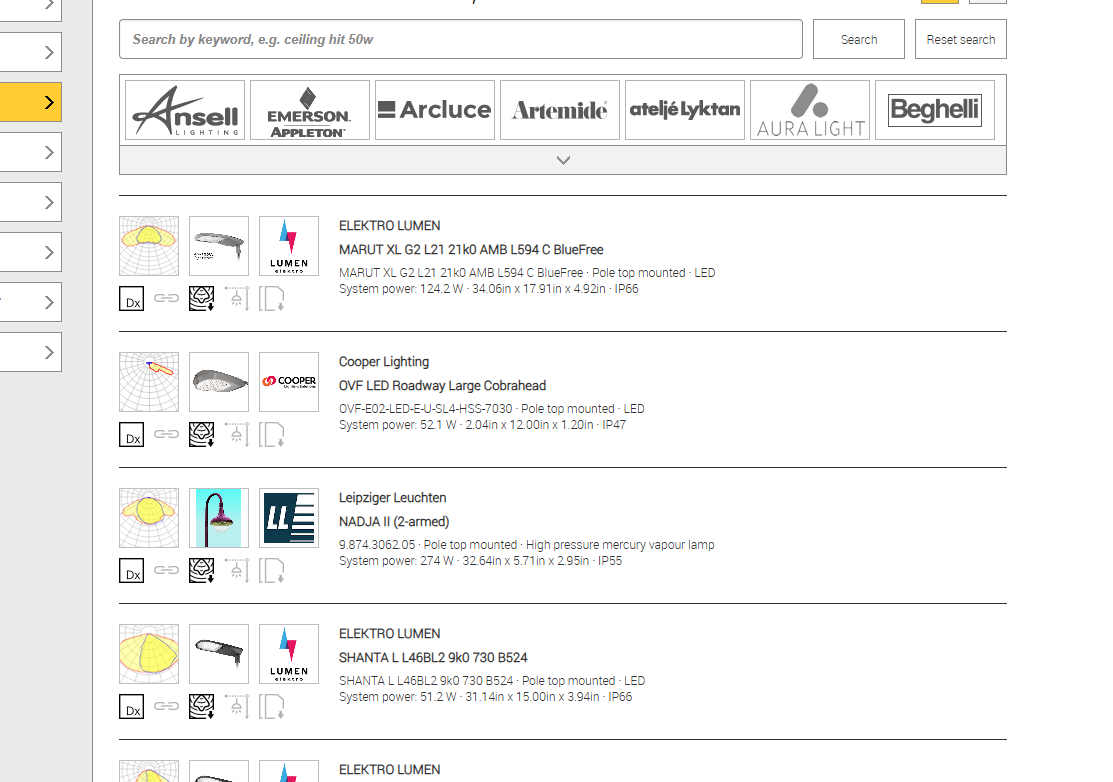Open SHANTA L L46BL2 9k0 730 B524 product
The width and height of the screenshot is (1113, 782).
click(433, 658)
